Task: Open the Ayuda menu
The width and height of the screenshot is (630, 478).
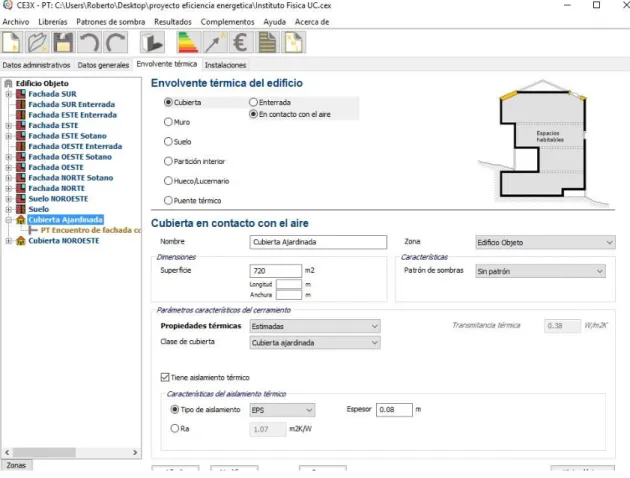Action: point(274,22)
